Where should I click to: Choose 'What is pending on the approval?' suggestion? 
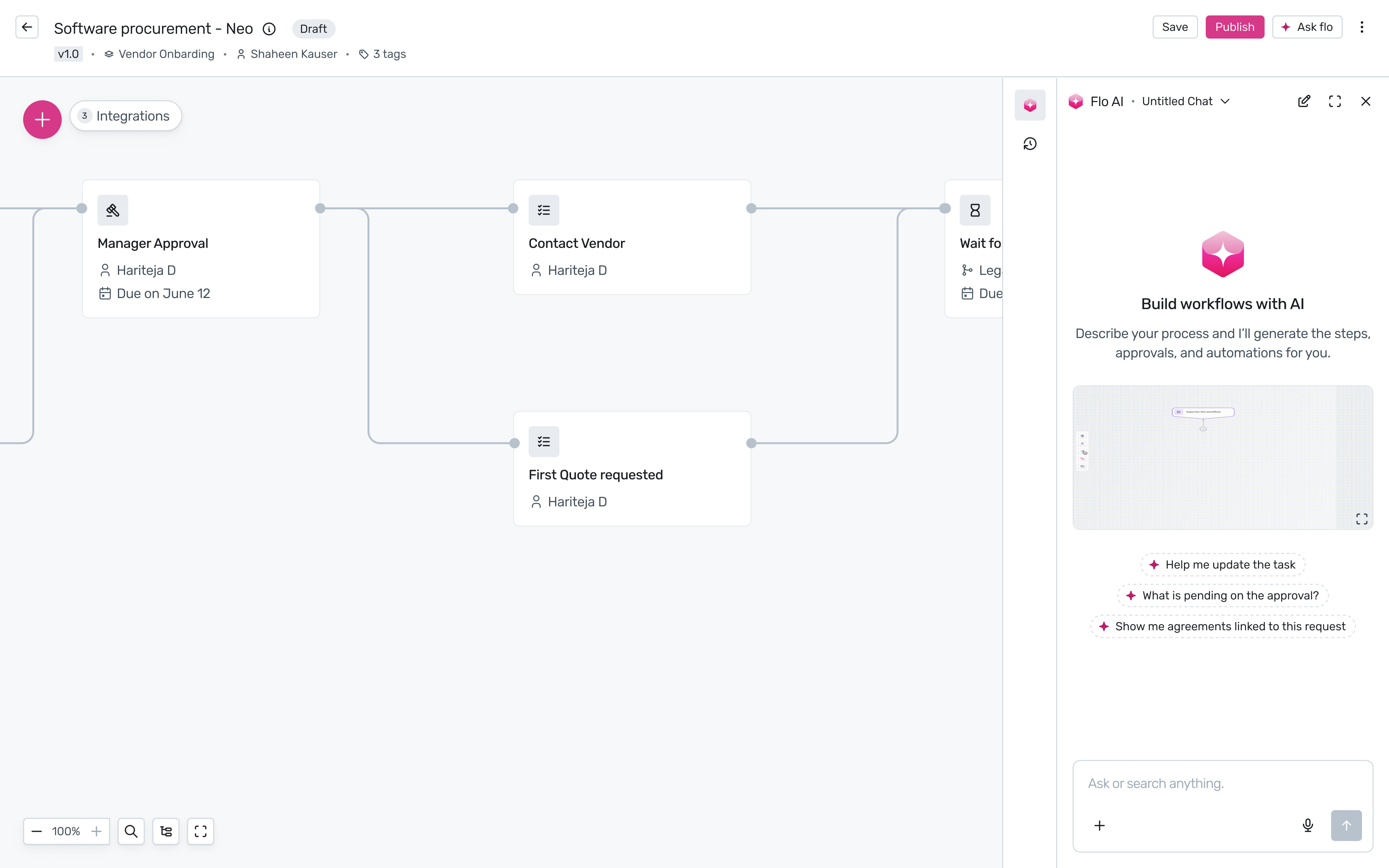tap(1223, 595)
